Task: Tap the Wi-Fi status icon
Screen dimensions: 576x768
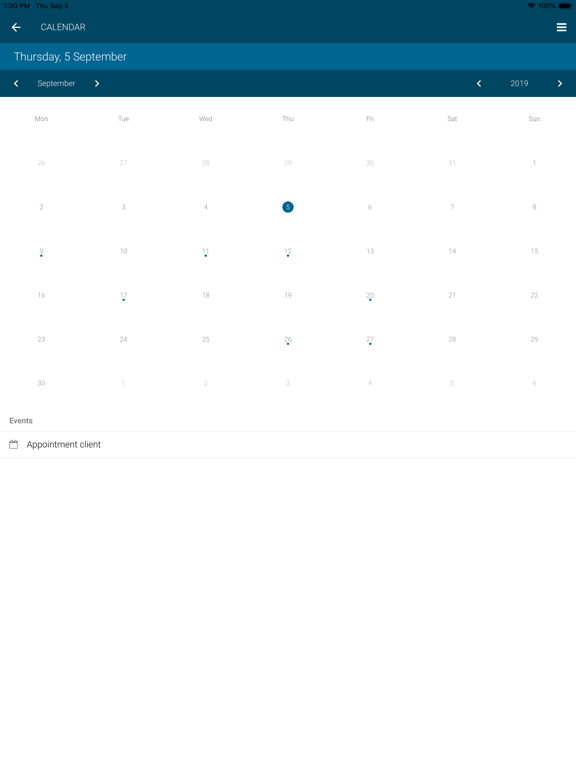Action: (x=531, y=6)
